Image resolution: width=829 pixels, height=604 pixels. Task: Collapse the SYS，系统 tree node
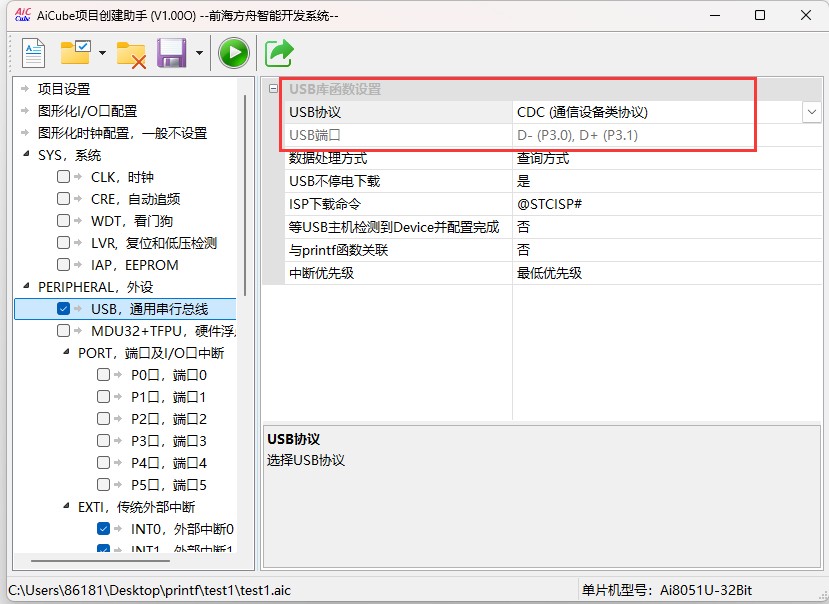(26, 154)
